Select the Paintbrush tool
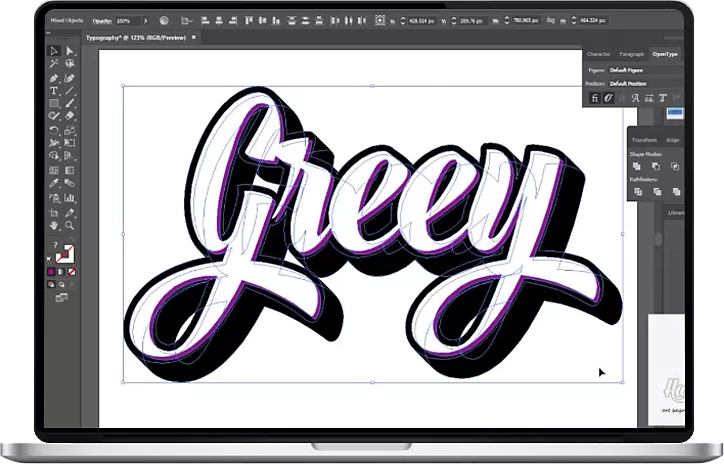This screenshot has height=464, width=724. click(x=70, y=103)
